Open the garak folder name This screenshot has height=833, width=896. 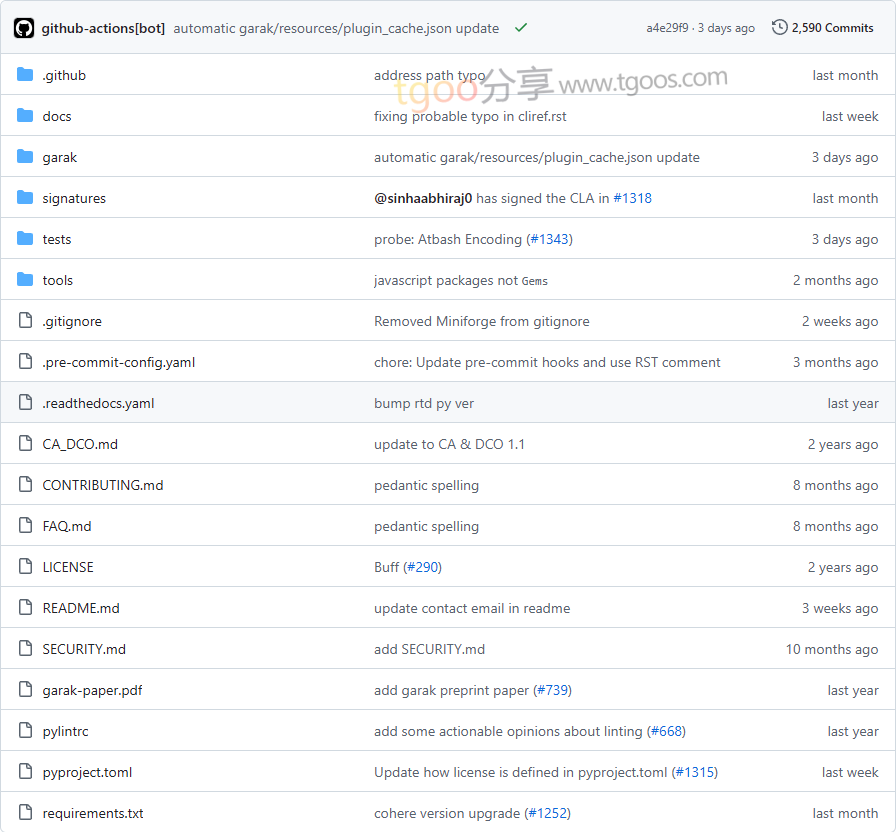(x=59, y=158)
